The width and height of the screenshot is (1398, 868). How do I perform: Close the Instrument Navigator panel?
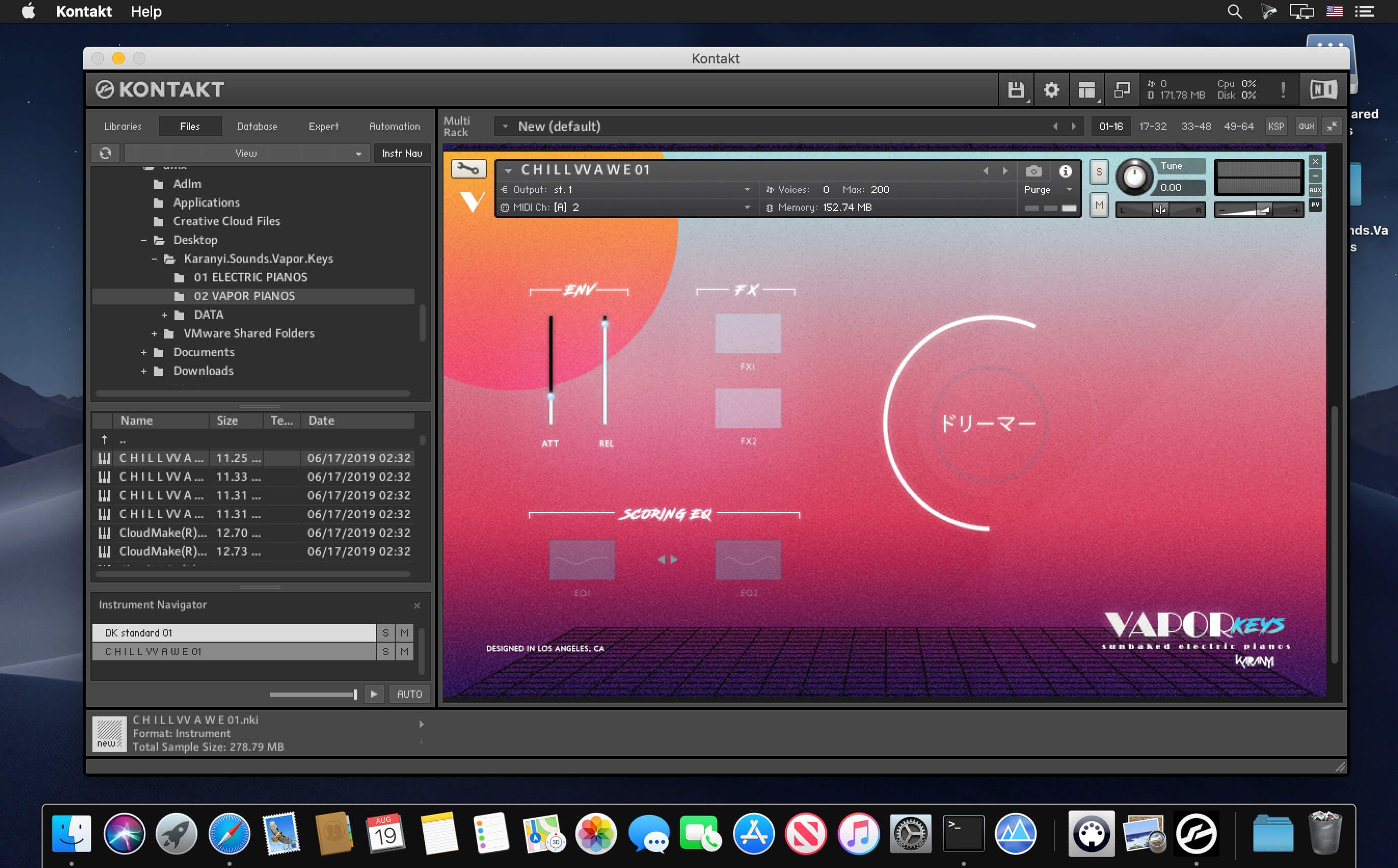pos(417,606)
